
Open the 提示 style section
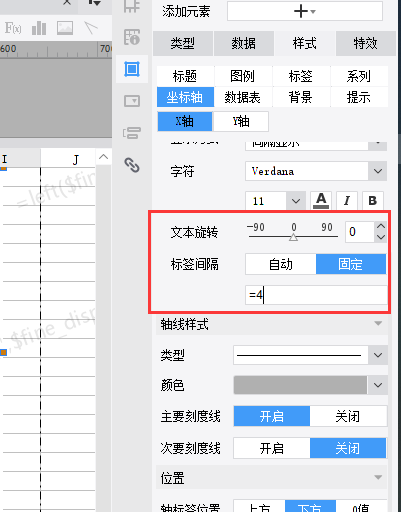click(x=359, y=97)
